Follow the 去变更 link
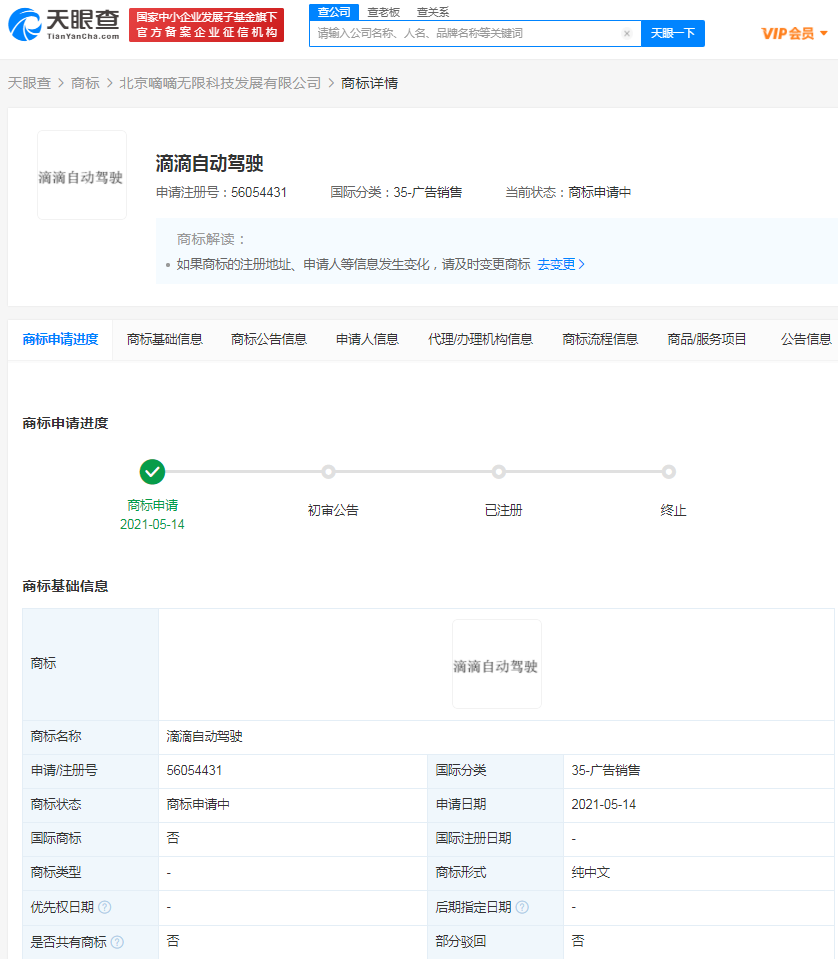The width and height of the screenshot is (838, 959). 559,264
